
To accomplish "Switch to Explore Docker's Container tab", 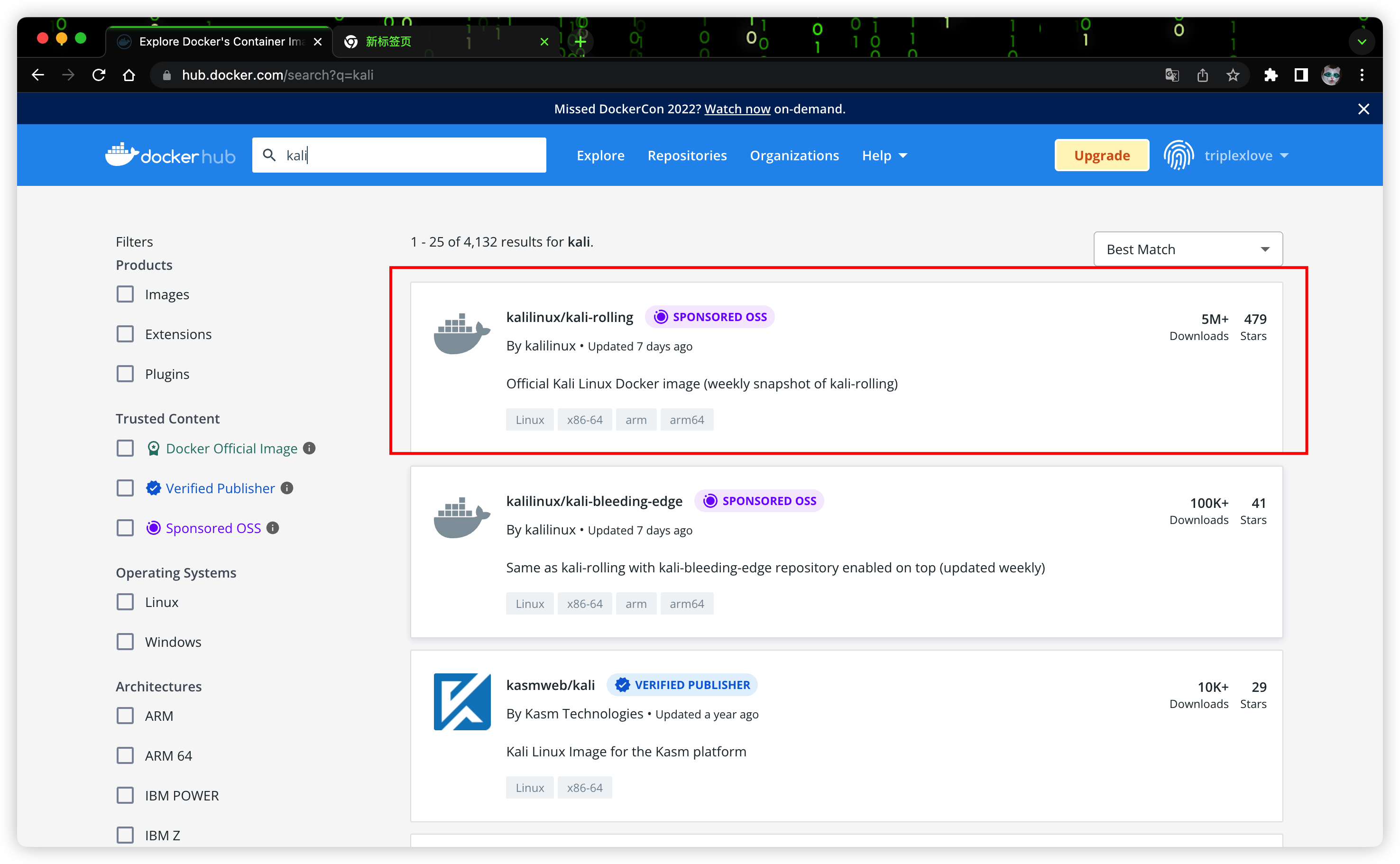I will pos(219,42).
